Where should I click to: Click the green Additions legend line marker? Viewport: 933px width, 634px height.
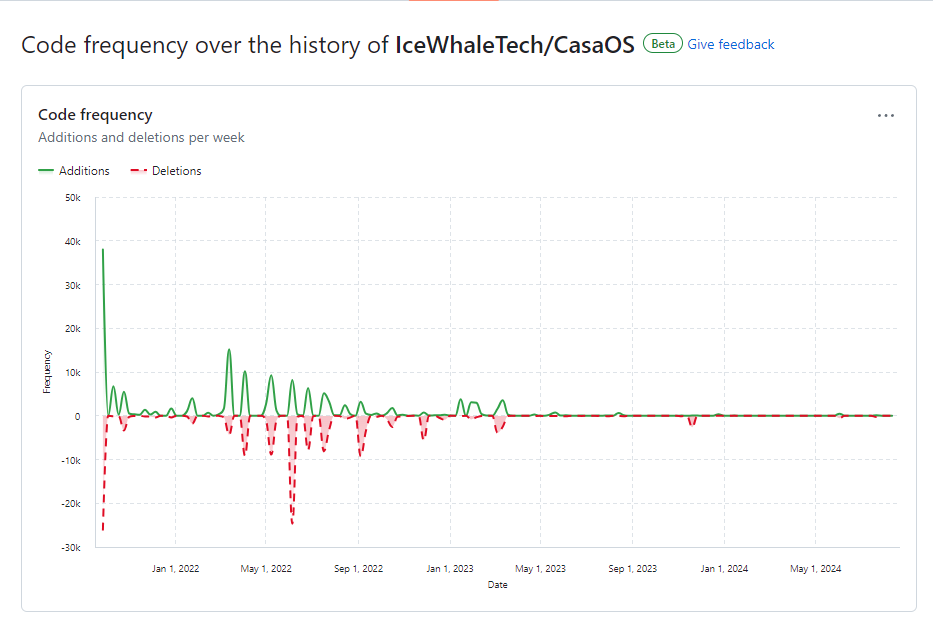click(46, 171)
